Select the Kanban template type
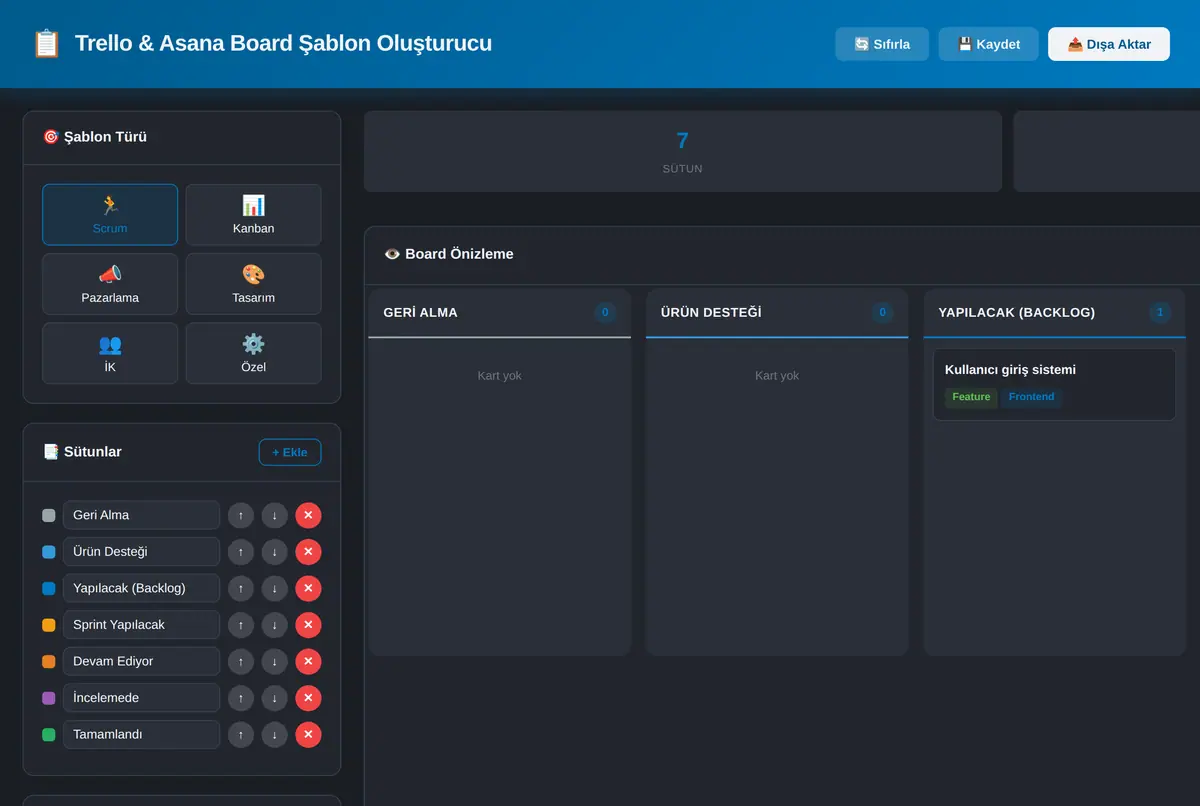The width and height of the screenshot is (1200, 806). click(253, 214)
